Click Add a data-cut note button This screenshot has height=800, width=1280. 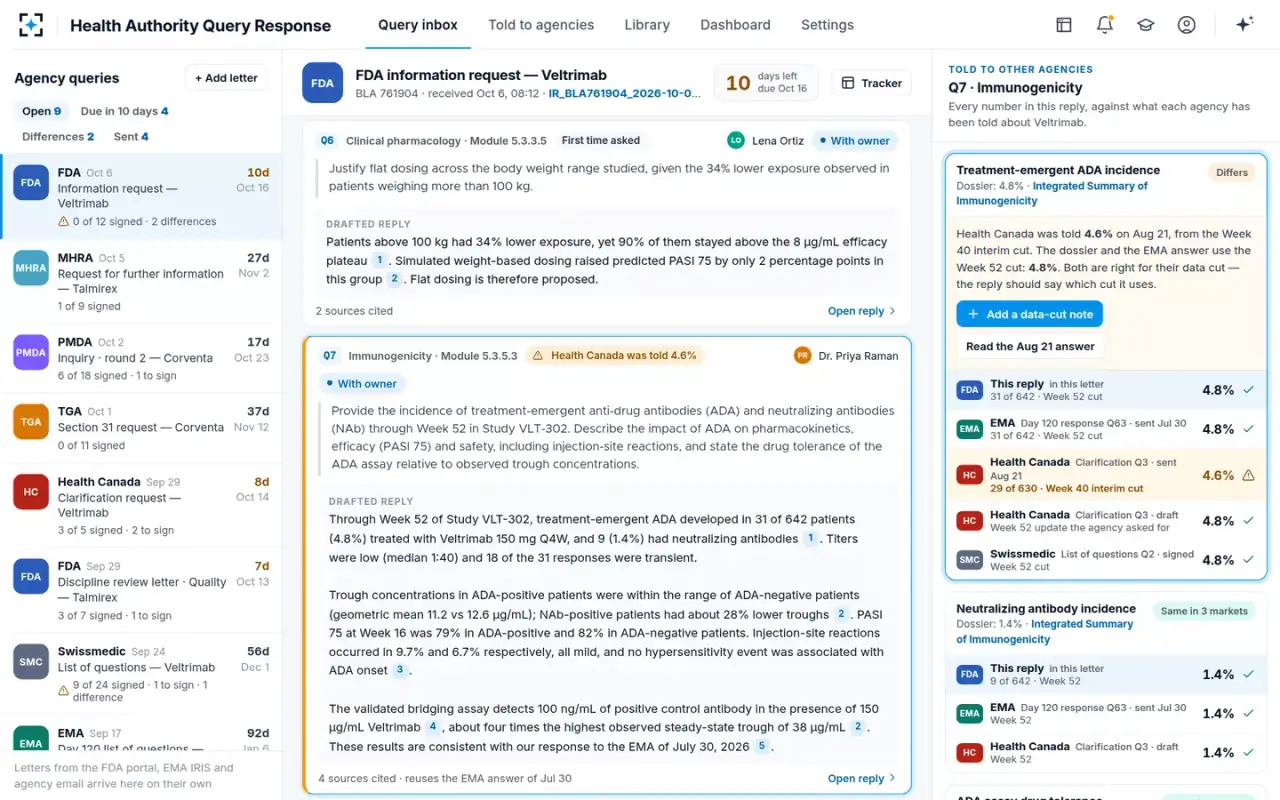(x=1029, y=314)
